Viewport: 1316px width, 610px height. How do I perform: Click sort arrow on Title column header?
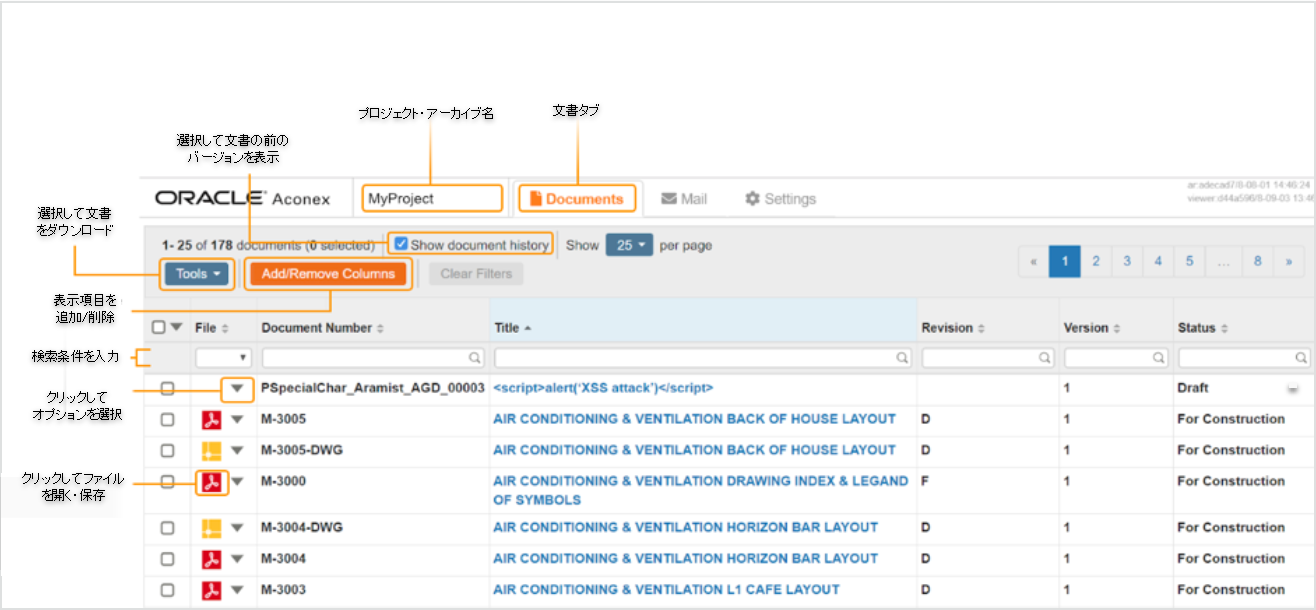(x=528, y=328)
